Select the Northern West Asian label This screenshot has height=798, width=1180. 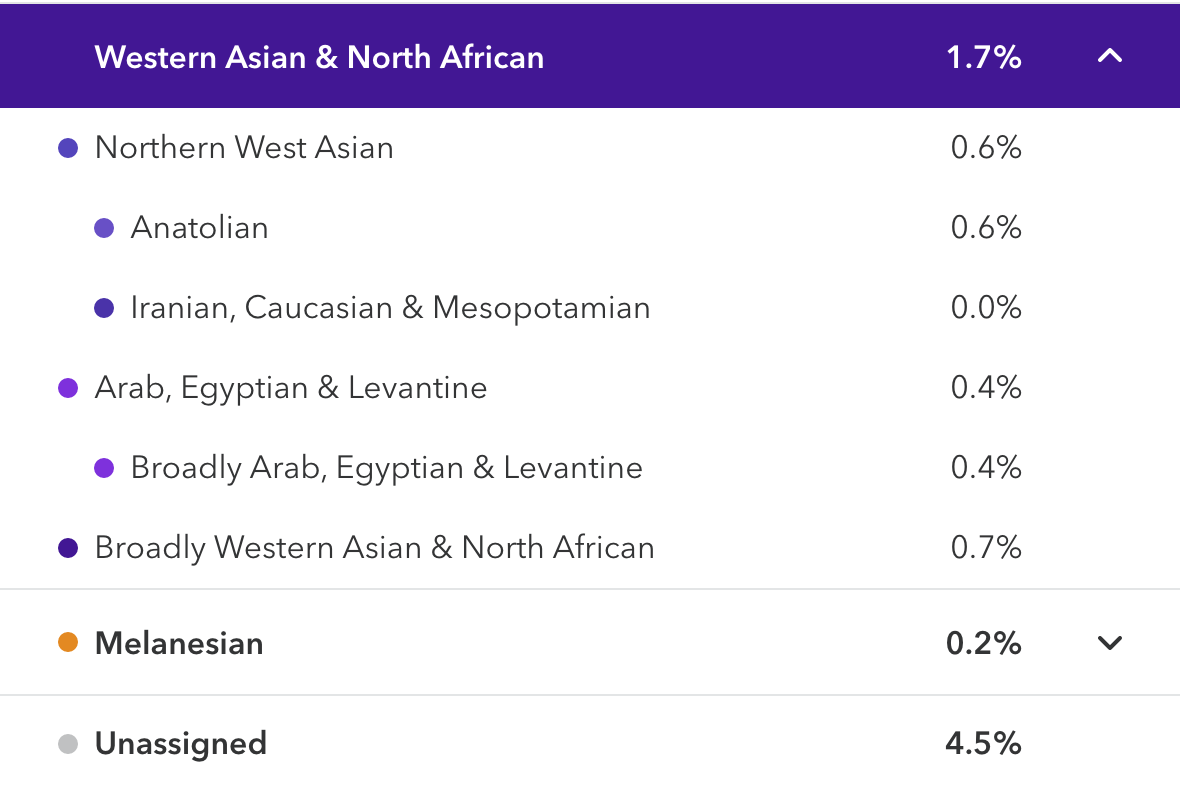click(244, 148)
